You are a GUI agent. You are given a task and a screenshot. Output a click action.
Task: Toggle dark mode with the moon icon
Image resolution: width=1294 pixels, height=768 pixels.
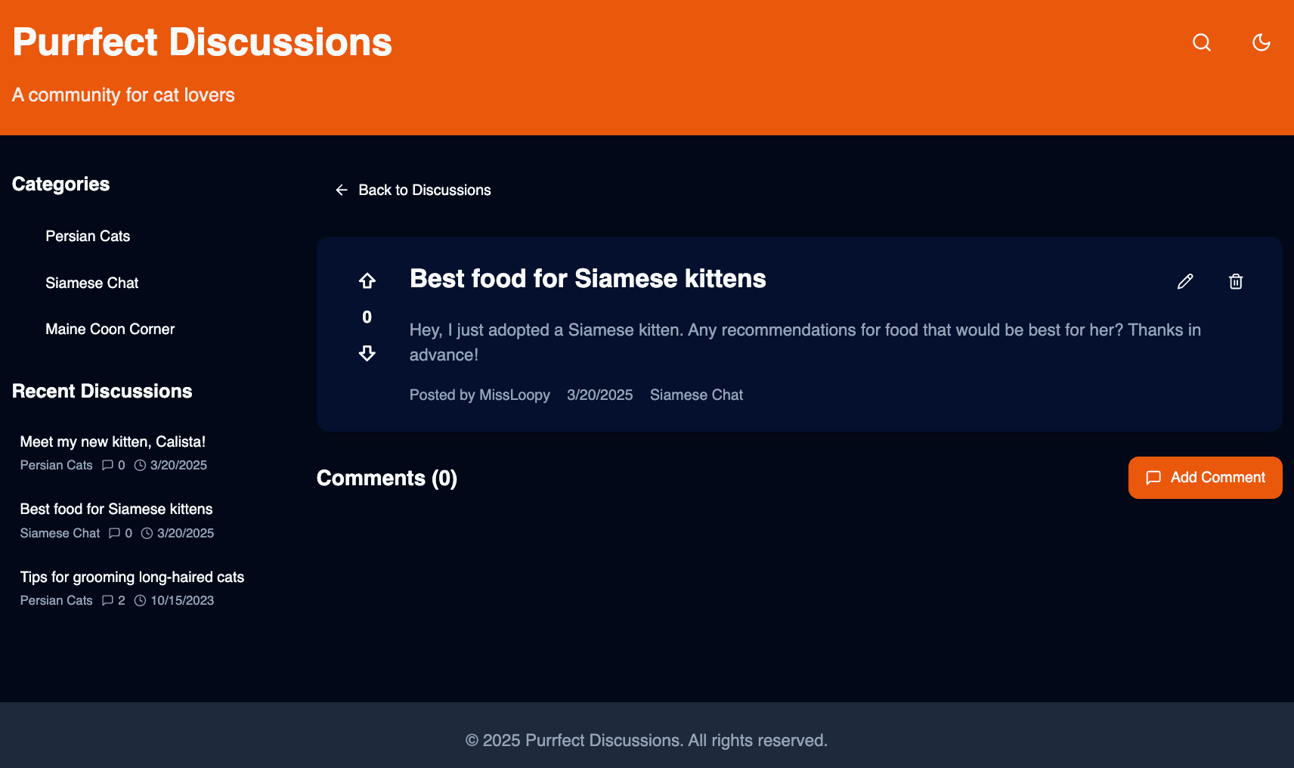[x=1261, y=42]
